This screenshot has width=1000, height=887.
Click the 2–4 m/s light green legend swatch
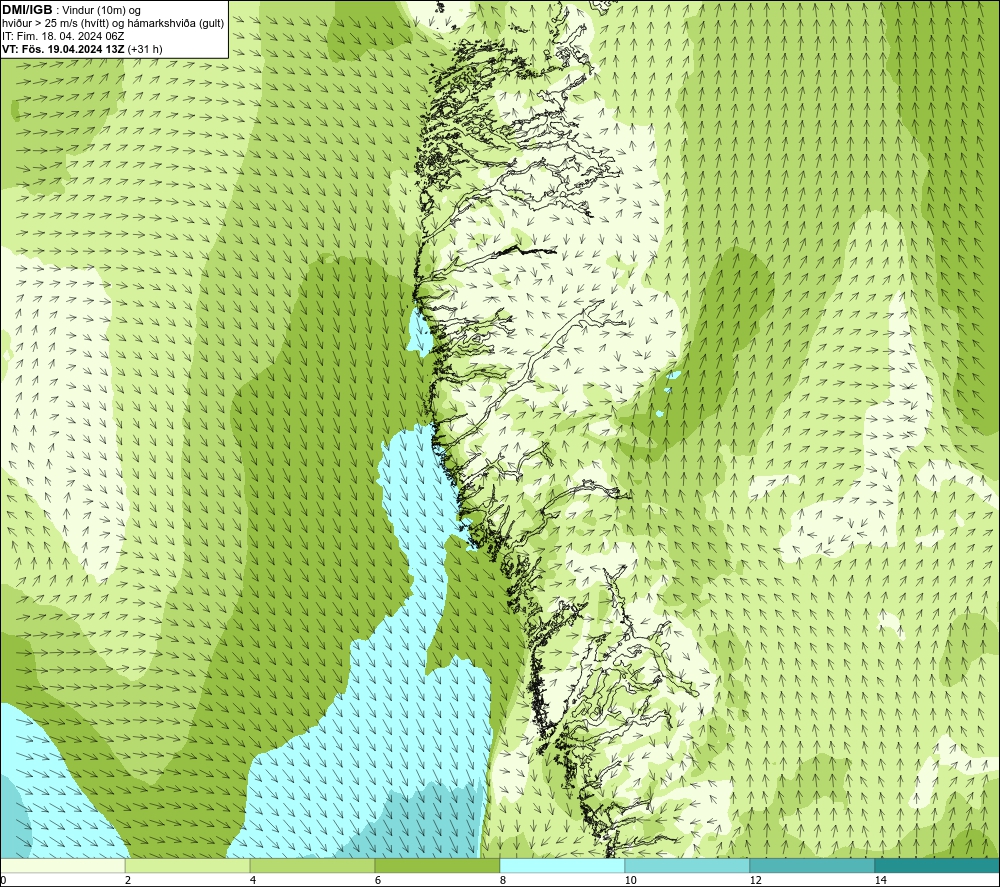[188, 866]
